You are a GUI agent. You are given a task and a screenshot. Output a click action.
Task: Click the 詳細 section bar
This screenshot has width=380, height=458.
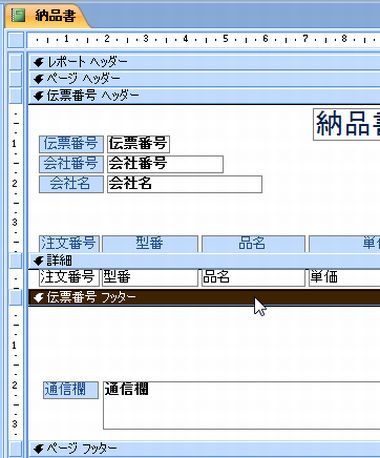pos(204,260)
